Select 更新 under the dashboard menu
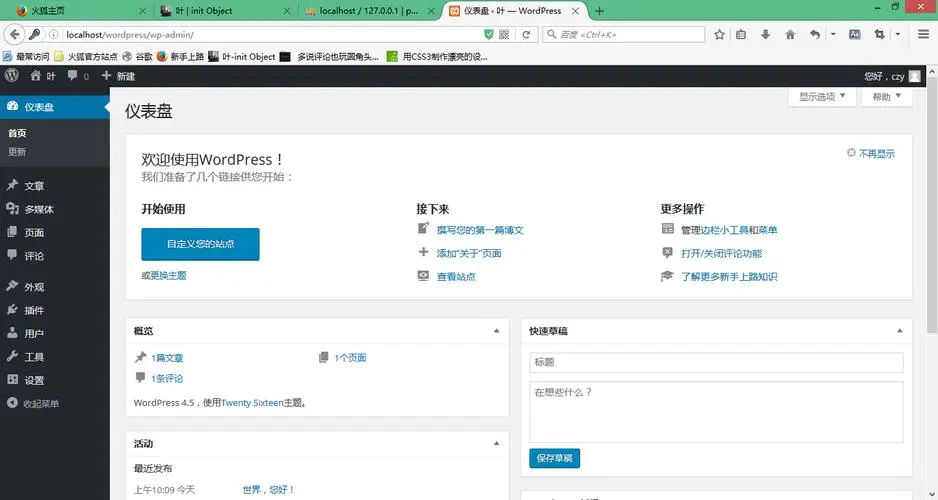938x500 pixels. pos(17,152)
